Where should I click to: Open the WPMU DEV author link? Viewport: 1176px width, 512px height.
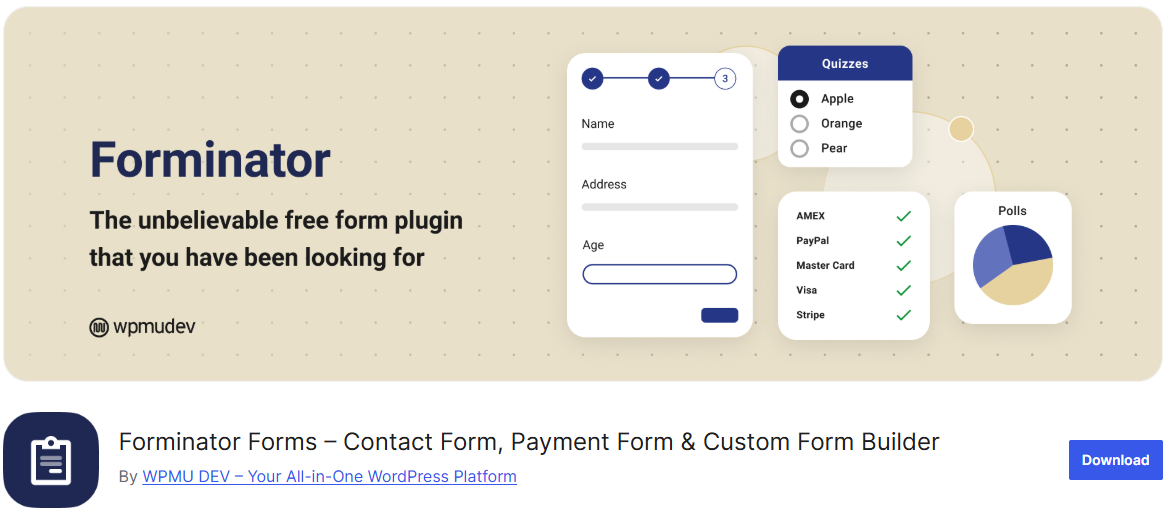pyautogui.click(x=329, y=476)
